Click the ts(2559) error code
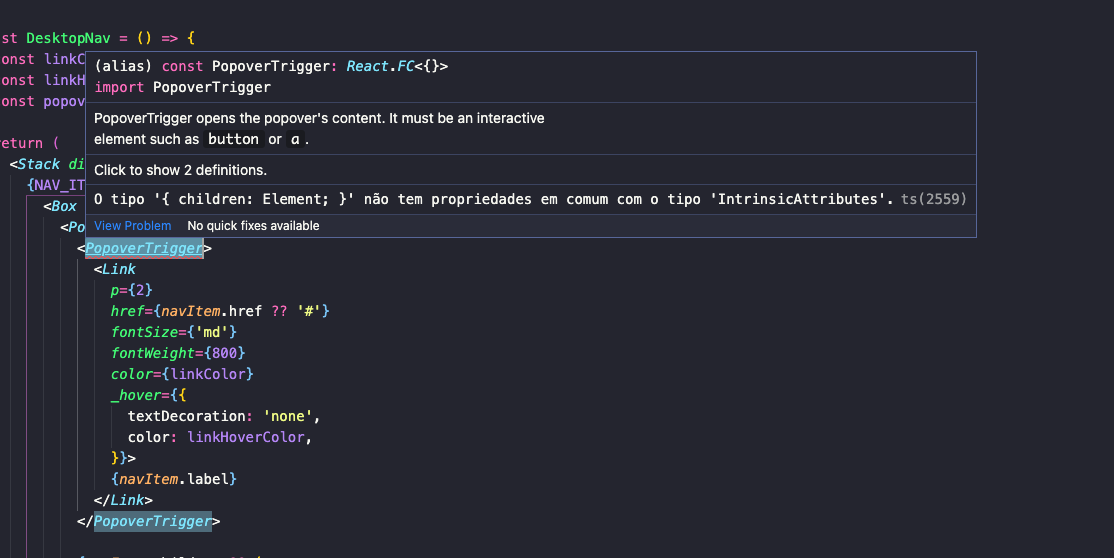This screenshot has width=1114, height=558. 934,199
